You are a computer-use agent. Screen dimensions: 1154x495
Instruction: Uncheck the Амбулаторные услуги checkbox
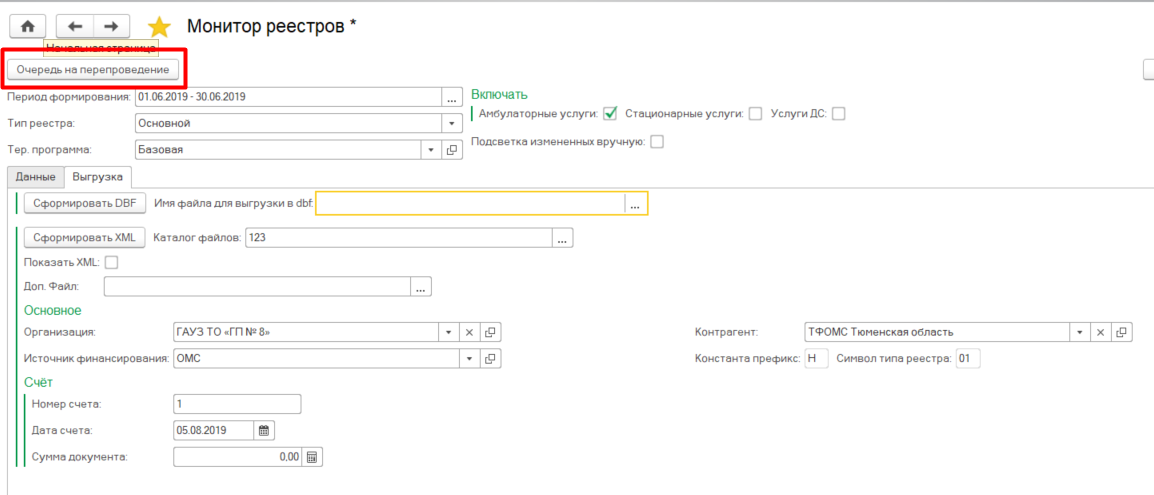[x=610, y=114]
